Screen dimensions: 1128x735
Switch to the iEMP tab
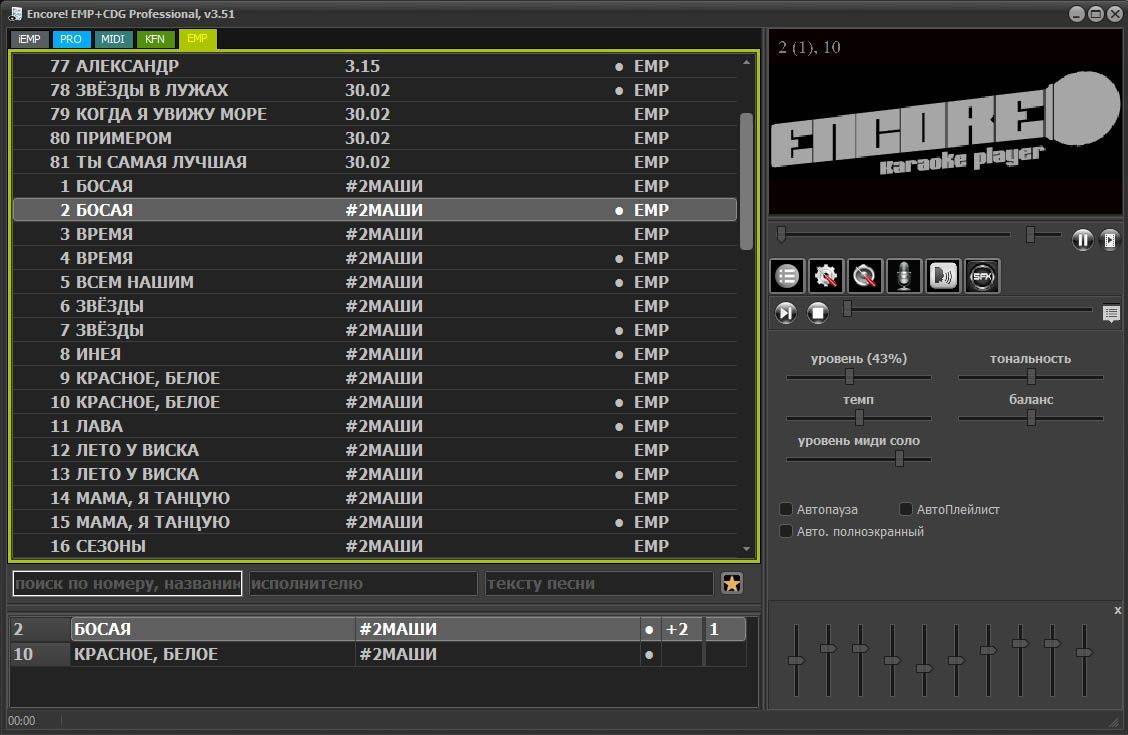coord(29,39)
